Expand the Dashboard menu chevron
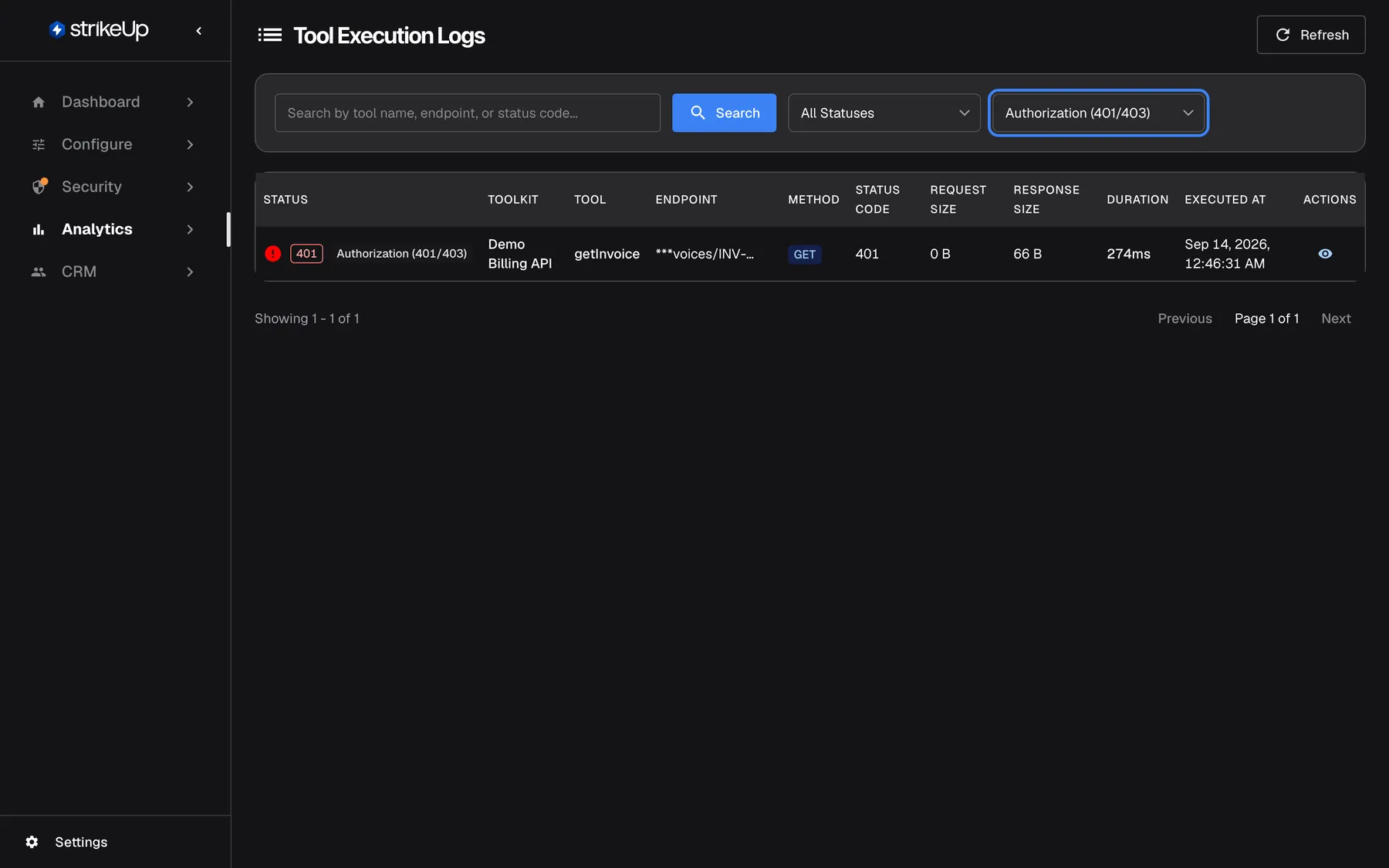The width and height of the screenshot is (1389, 868). (190, 102)
